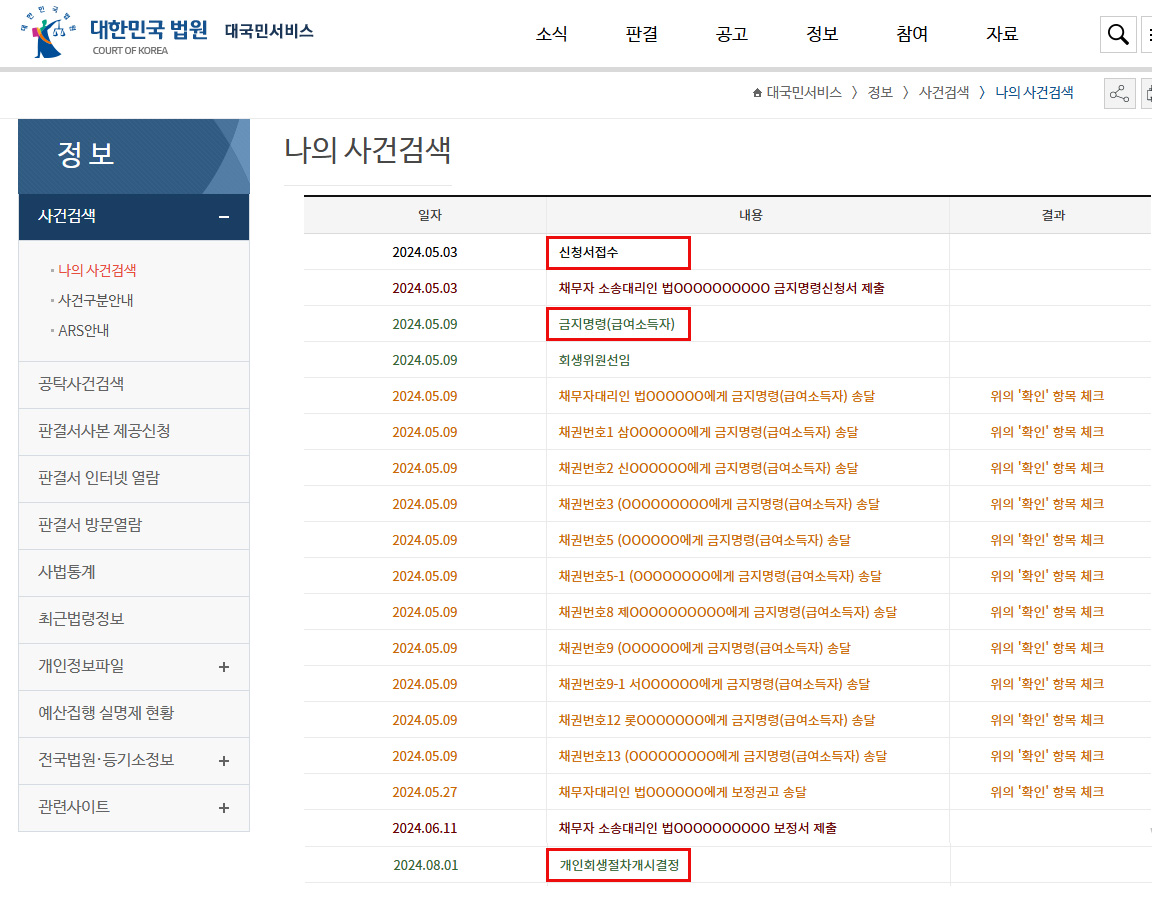Screen dimensions: 1152x918
Task: Open 사건구분안내 sidebar link
Action: [x=96, y=300]
